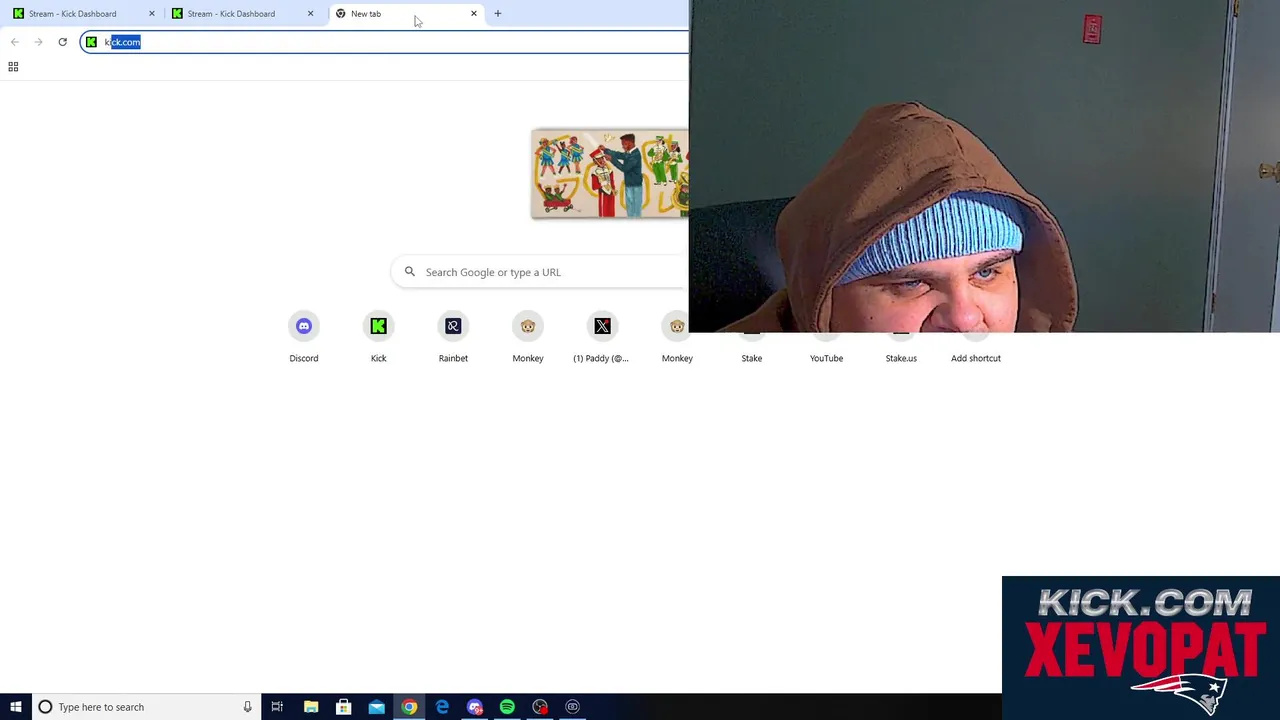Open Microsoft Edge from taskbar
This screenshot has width=1280, height=720.
pyautogui.click(x=442, y=707)
